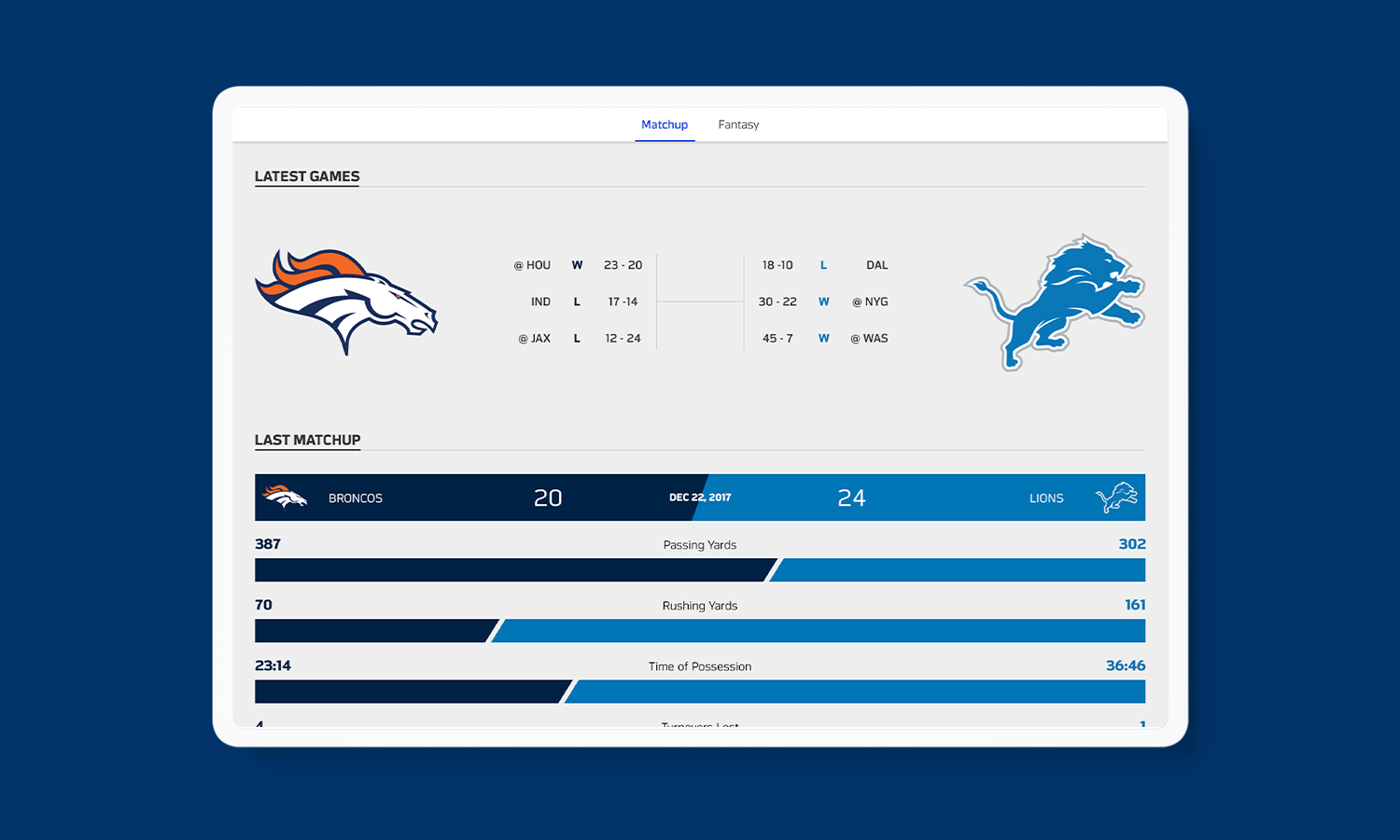The image size is (1400, 840).
Task: Click the large Denver Broncos logo
Action: click(x=345, y=301)
